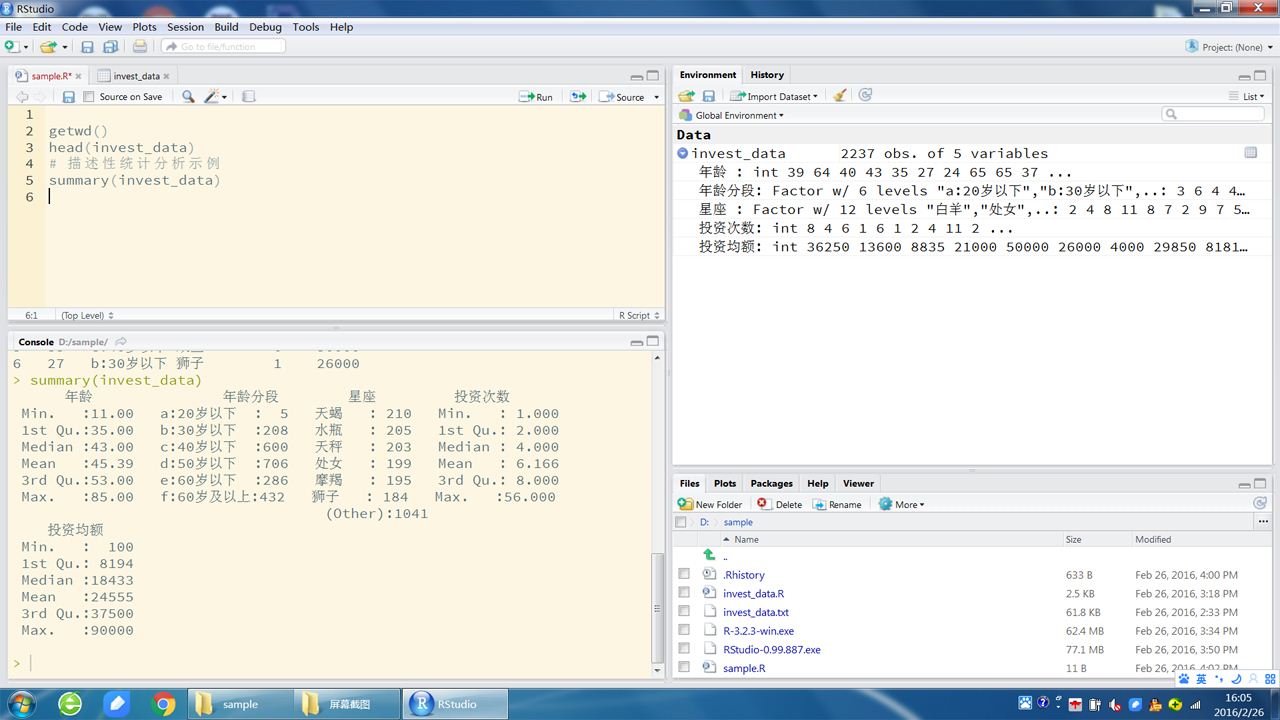Image resolution: width=1280 pixels, height=720 pixels.
Task: Open the R Script file type selector
Action: (638, 315)
